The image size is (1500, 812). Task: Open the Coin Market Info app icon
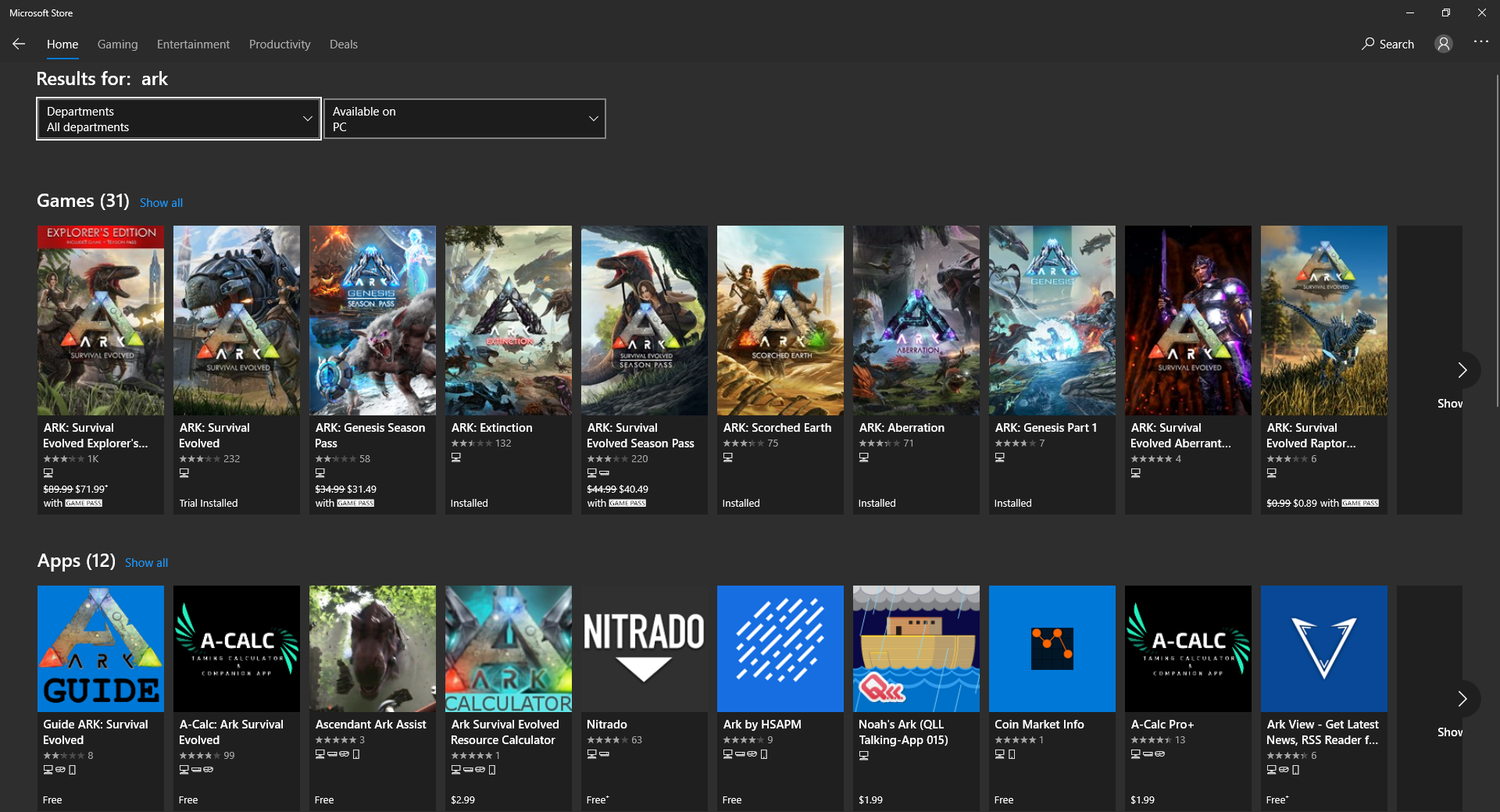click(x=1052, y=649)
